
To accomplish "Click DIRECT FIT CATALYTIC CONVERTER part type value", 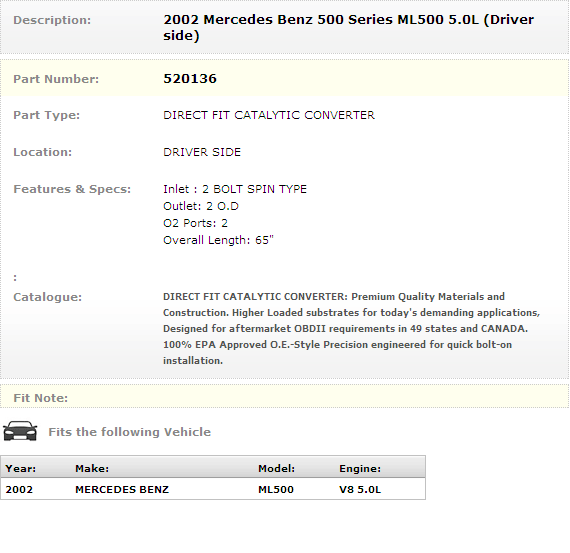I will pyautogui.click(x=269, y=115).
